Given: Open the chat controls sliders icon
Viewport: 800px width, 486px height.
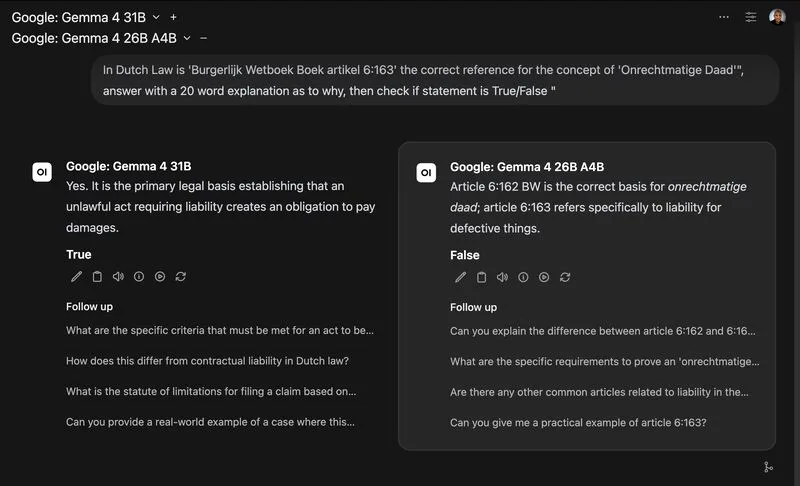Looking at the screenshot, I should (x=751, y=17).
